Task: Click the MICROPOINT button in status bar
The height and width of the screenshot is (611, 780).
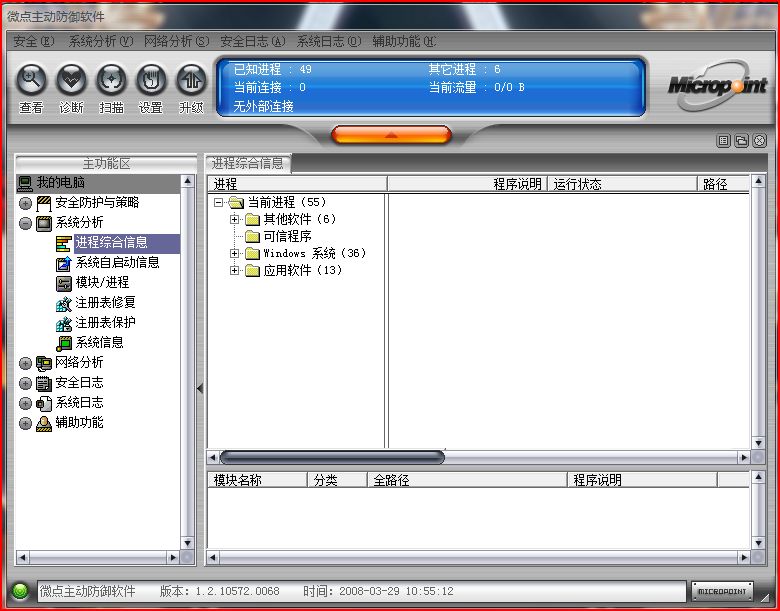Action: (722, 591)
